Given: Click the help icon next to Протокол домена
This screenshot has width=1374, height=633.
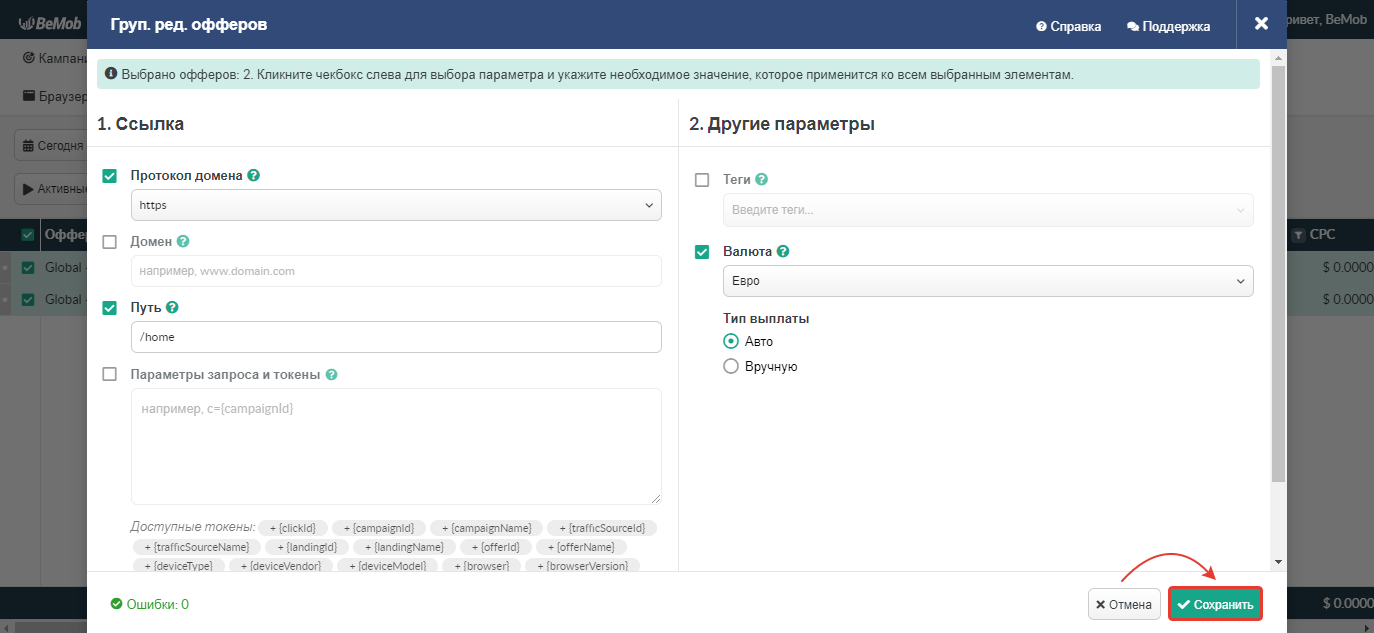Looking at the screenshot, I should (254, 175).
